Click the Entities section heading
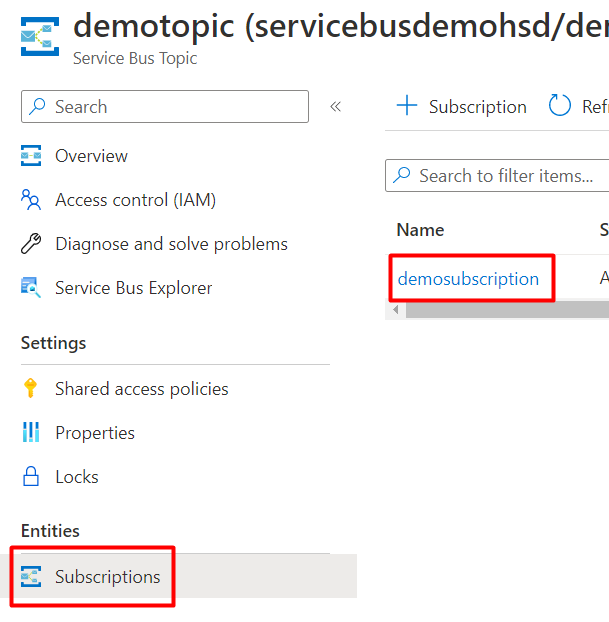This screenshot has width=609, height=622. (50, 531)
